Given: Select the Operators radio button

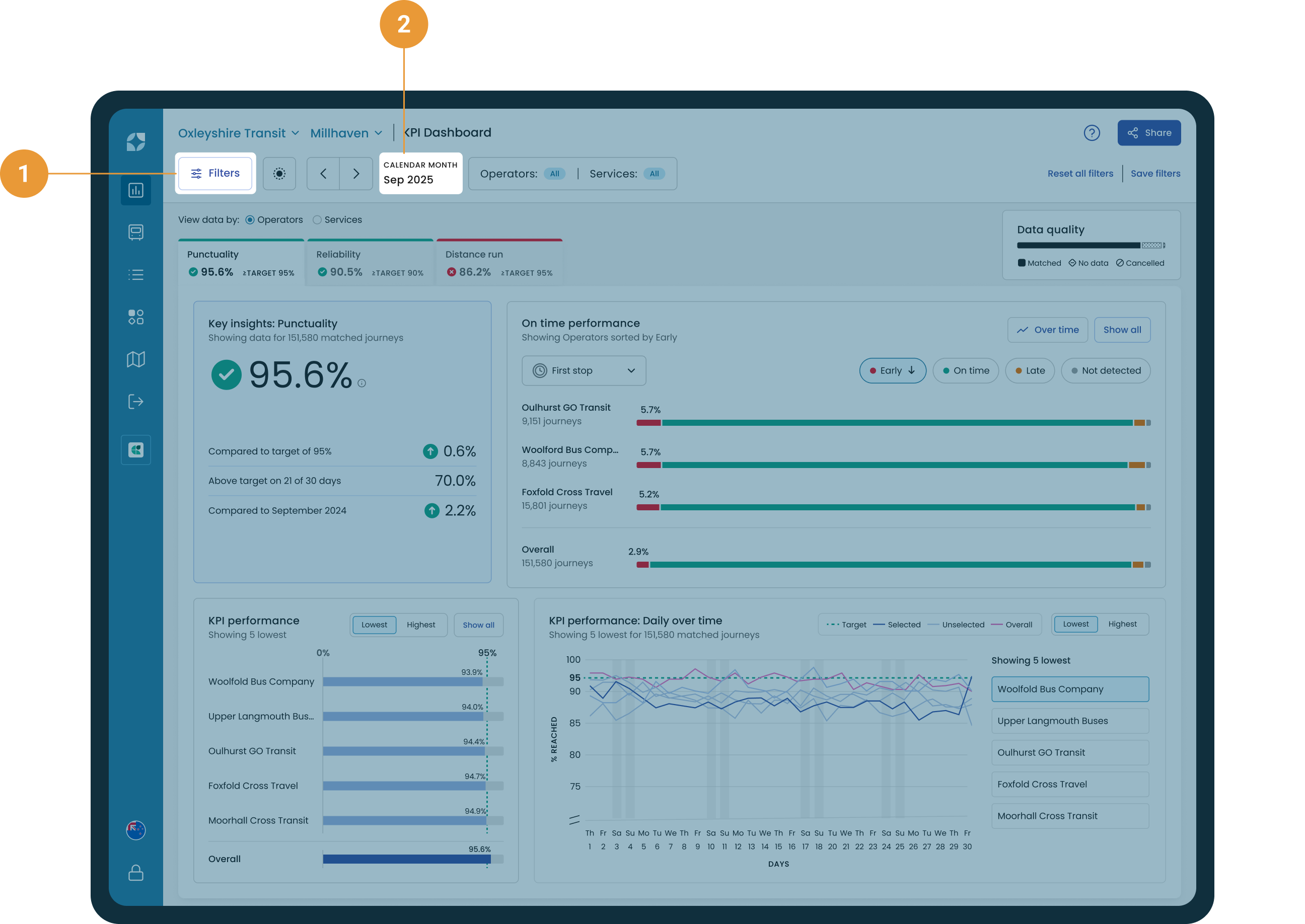Looking at the screenshot, I should (x=274, y=219).
